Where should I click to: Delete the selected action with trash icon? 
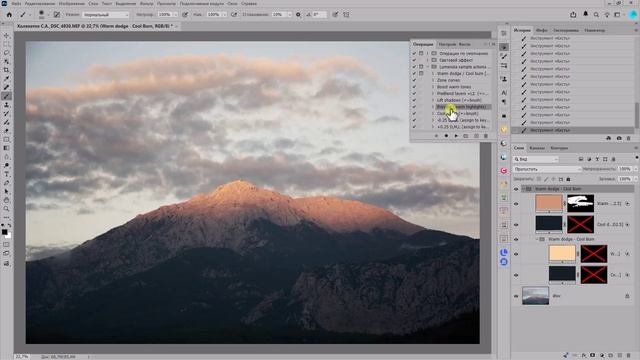coord(486,136)
